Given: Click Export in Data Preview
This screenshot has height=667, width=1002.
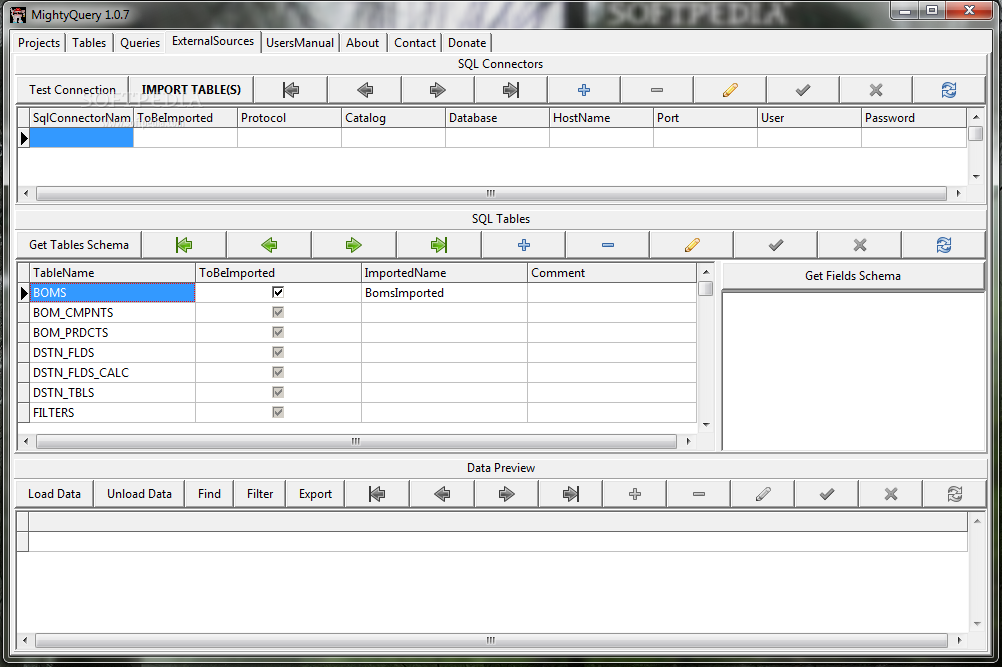Looking at the screenshot, I should (x=315, y=494).
